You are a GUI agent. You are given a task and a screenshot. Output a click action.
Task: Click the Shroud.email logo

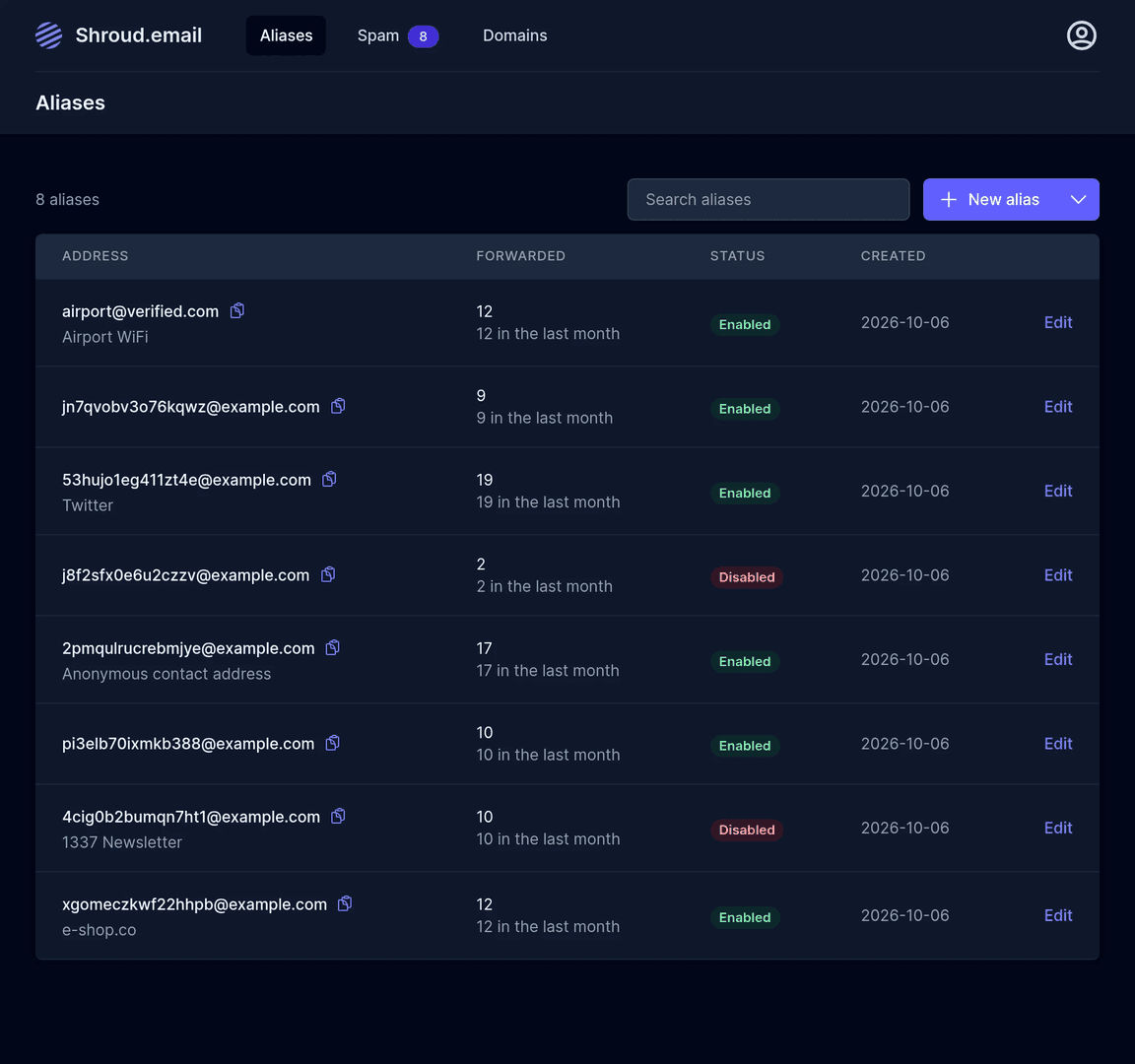[118, 35]
